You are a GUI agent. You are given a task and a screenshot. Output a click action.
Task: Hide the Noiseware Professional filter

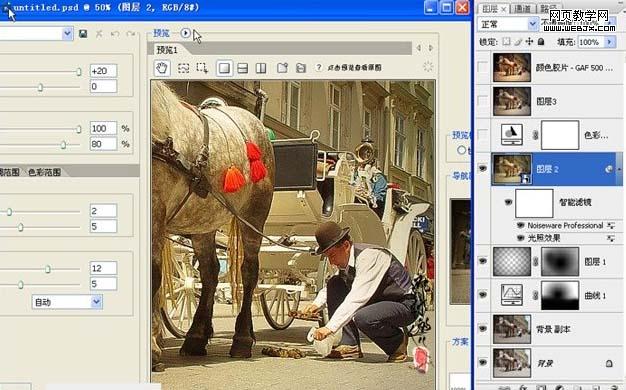(520, 226)
